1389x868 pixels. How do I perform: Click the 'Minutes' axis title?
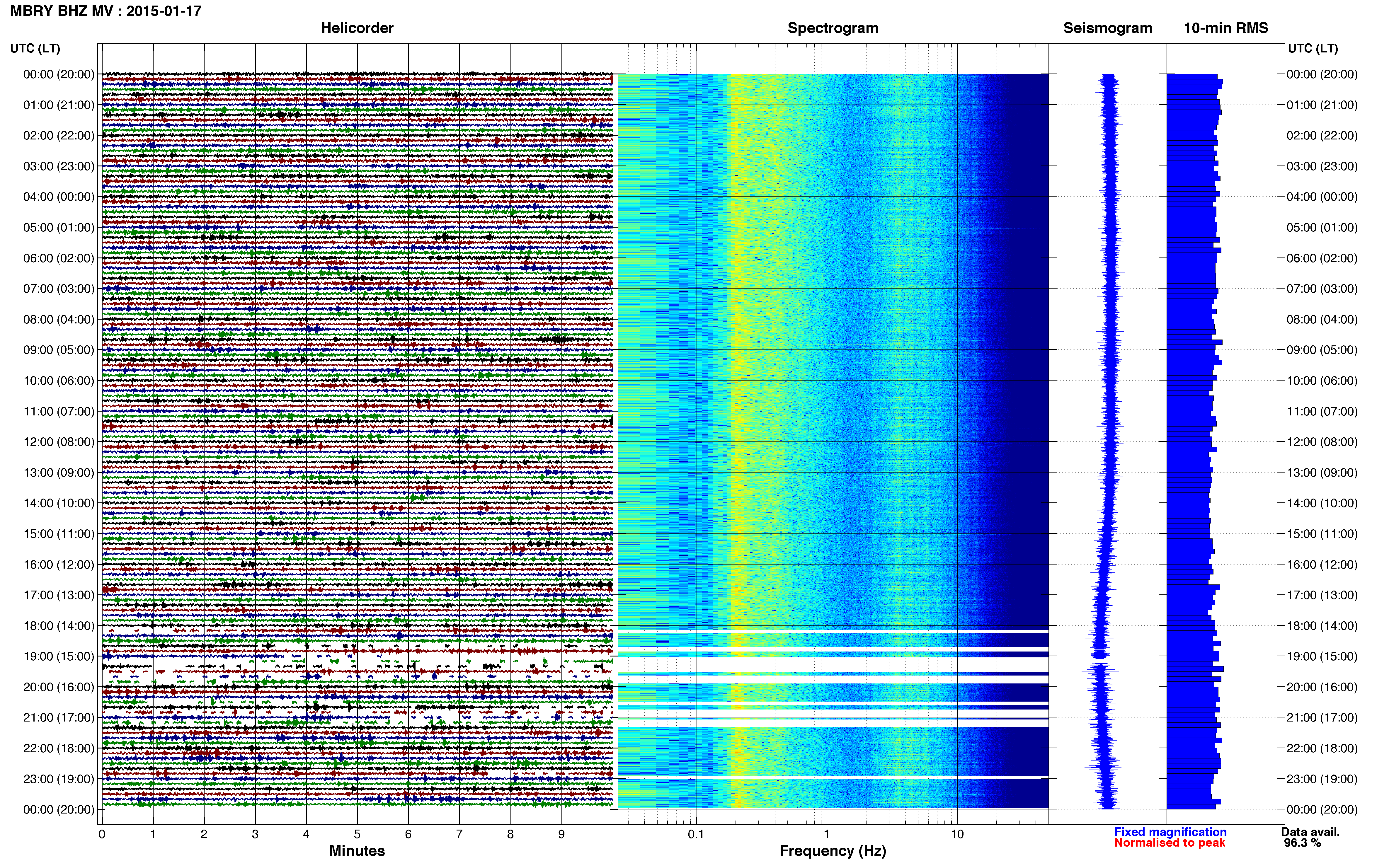(x=357, y=851)
